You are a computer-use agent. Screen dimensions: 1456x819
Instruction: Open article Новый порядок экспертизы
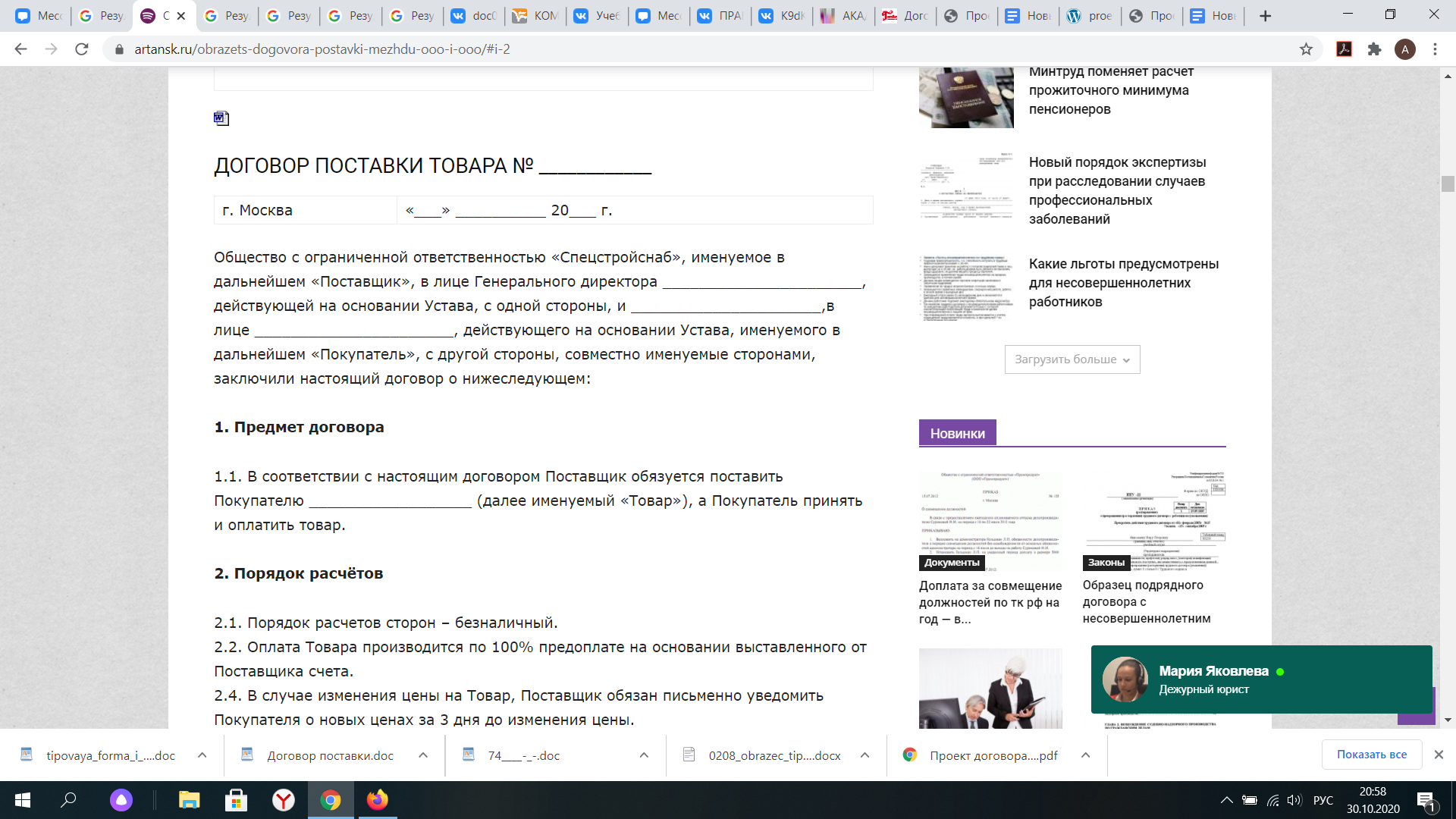[x=1117, y=190]
